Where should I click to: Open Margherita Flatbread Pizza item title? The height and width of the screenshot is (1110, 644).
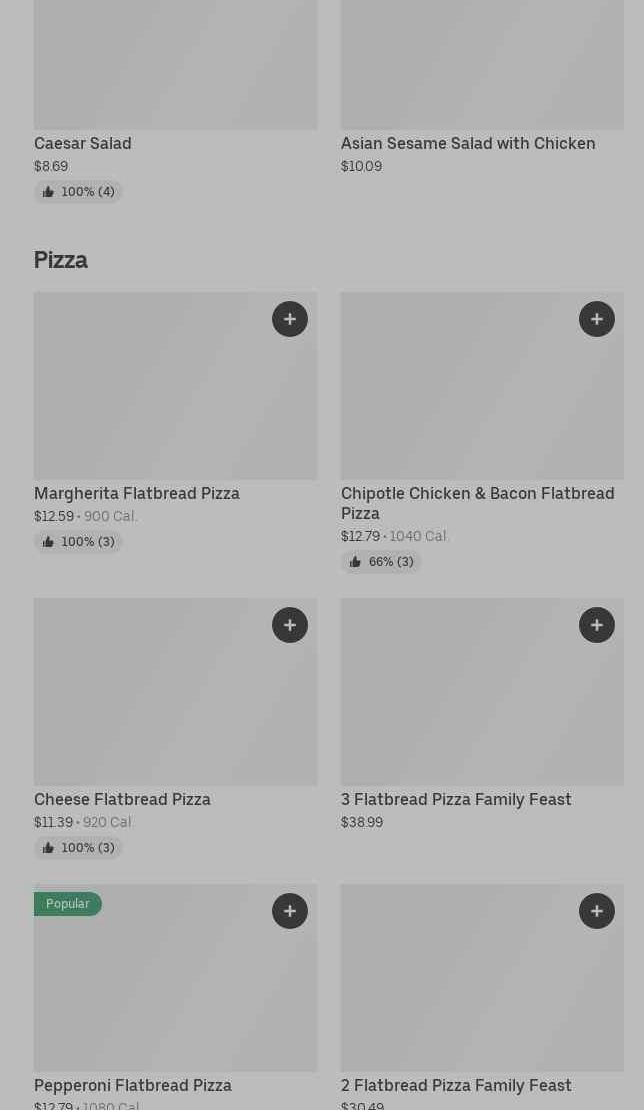(x=137, y=493)
